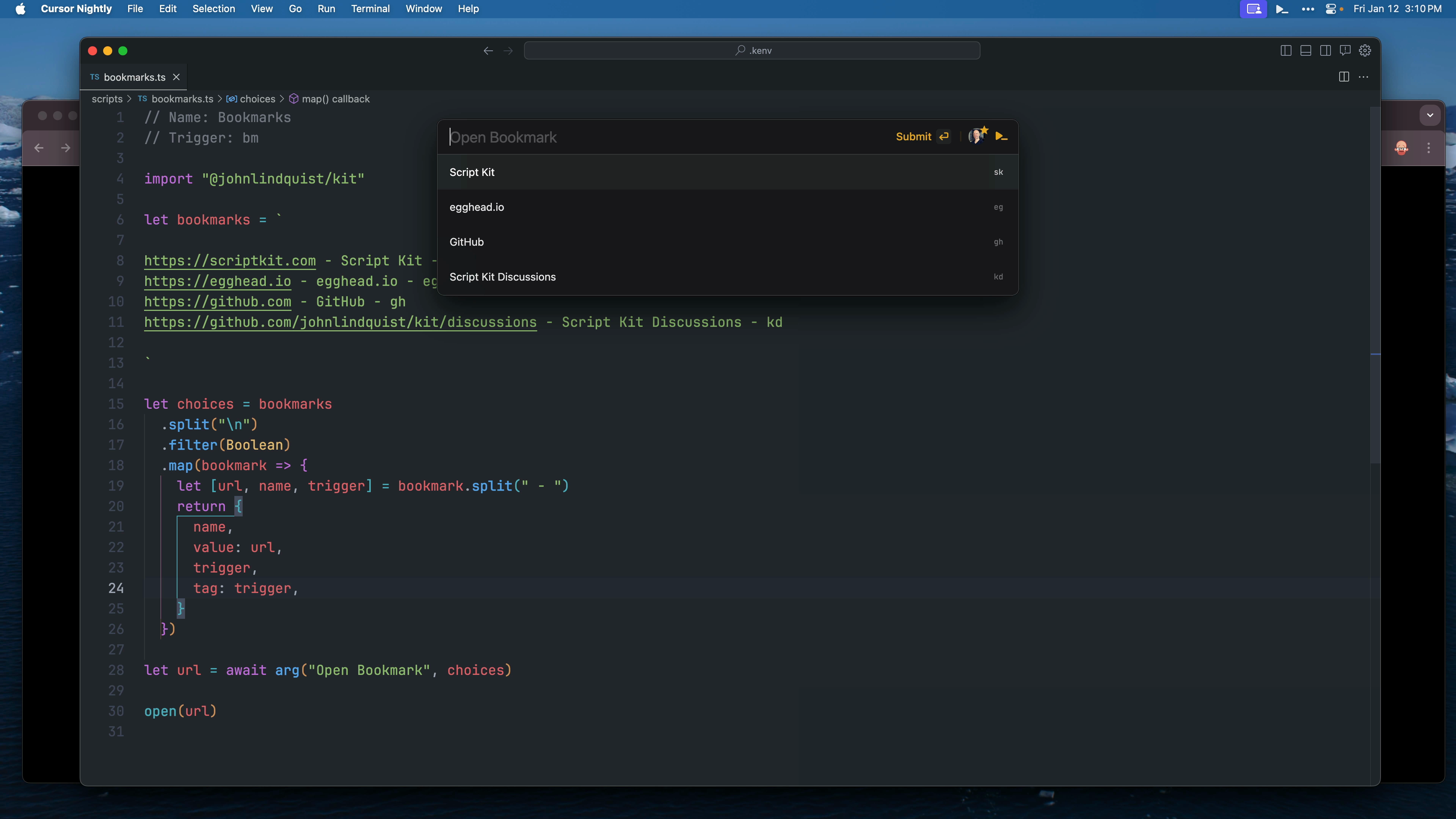Image resolution: width=1456 pixels, height=819 pixels.
Task: Open editor More Actions ellipsis menu
Action: (1364, 77)
